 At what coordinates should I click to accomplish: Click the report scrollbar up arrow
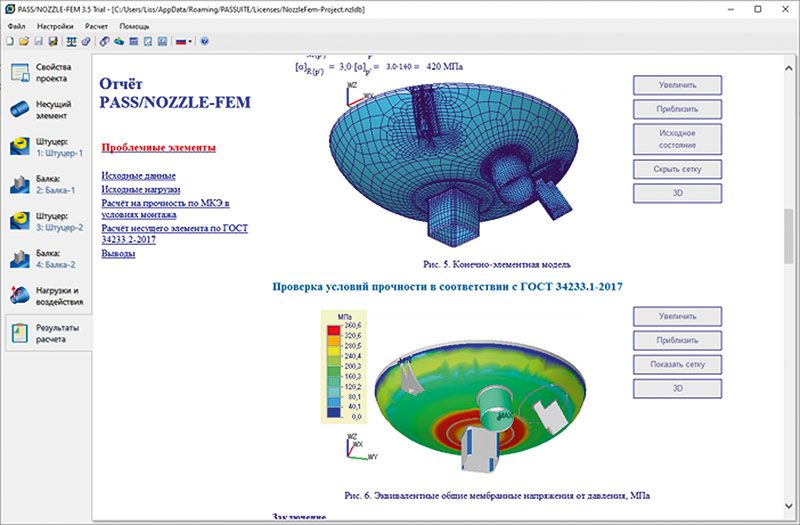pos(789,67)
